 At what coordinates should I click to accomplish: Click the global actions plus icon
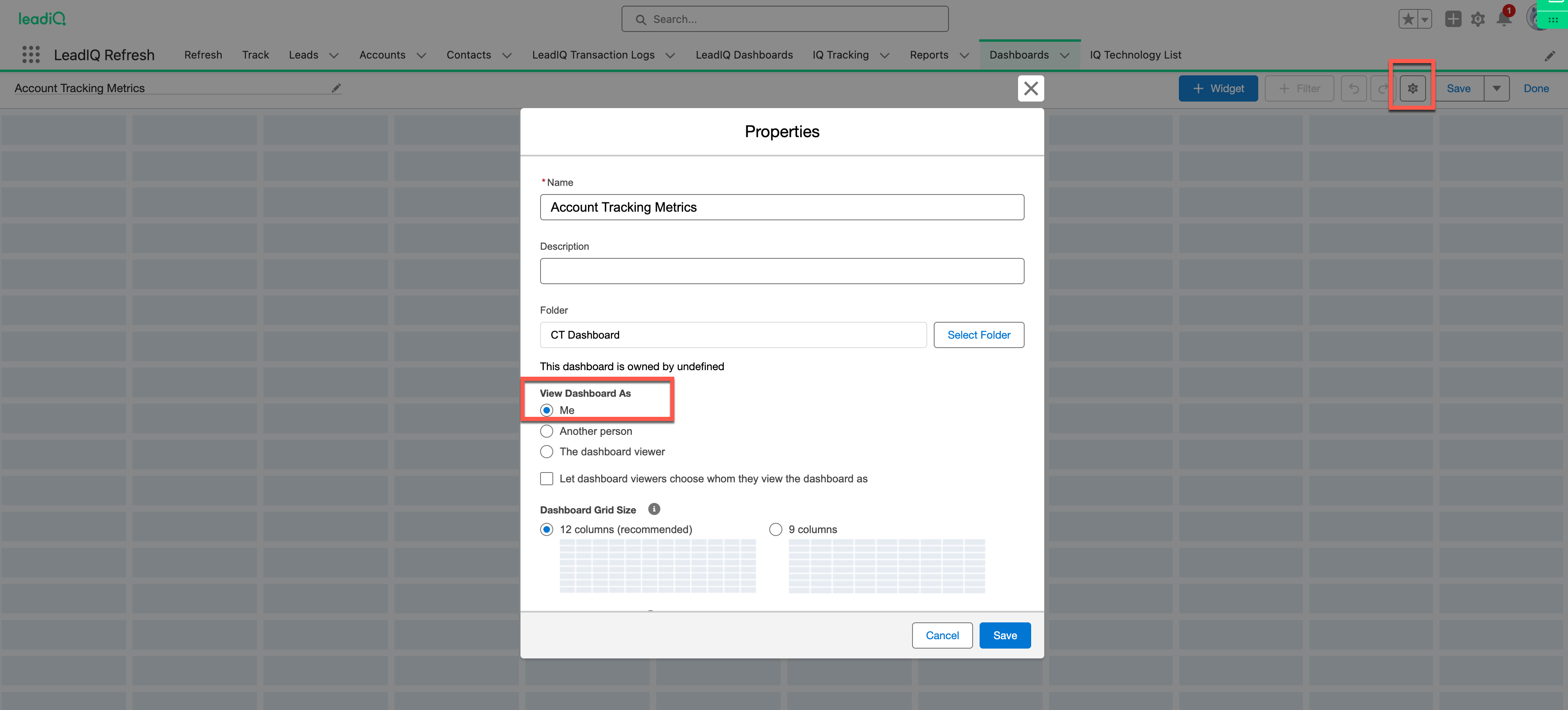pos(1453,20)
